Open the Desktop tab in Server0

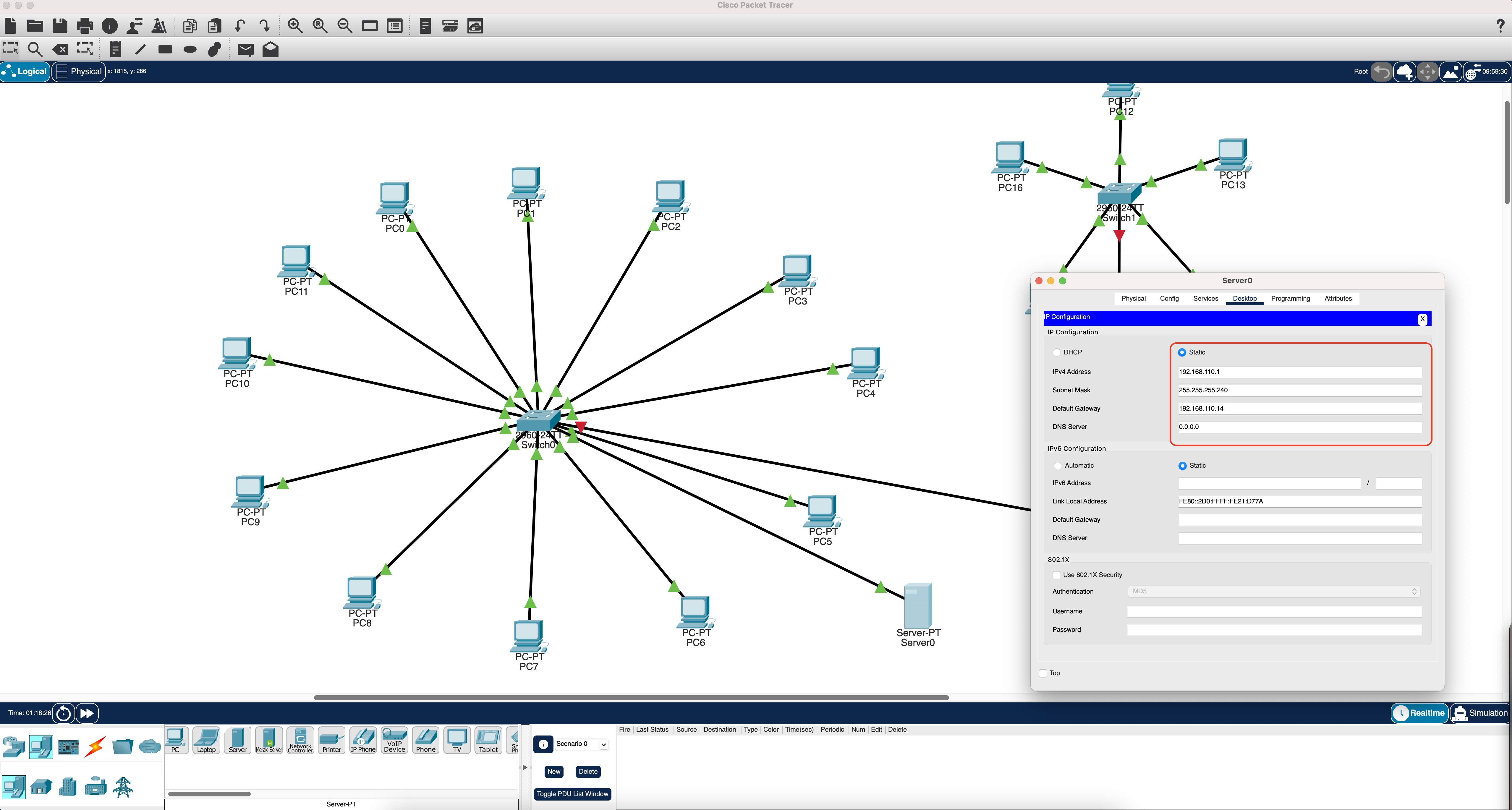1244,299
